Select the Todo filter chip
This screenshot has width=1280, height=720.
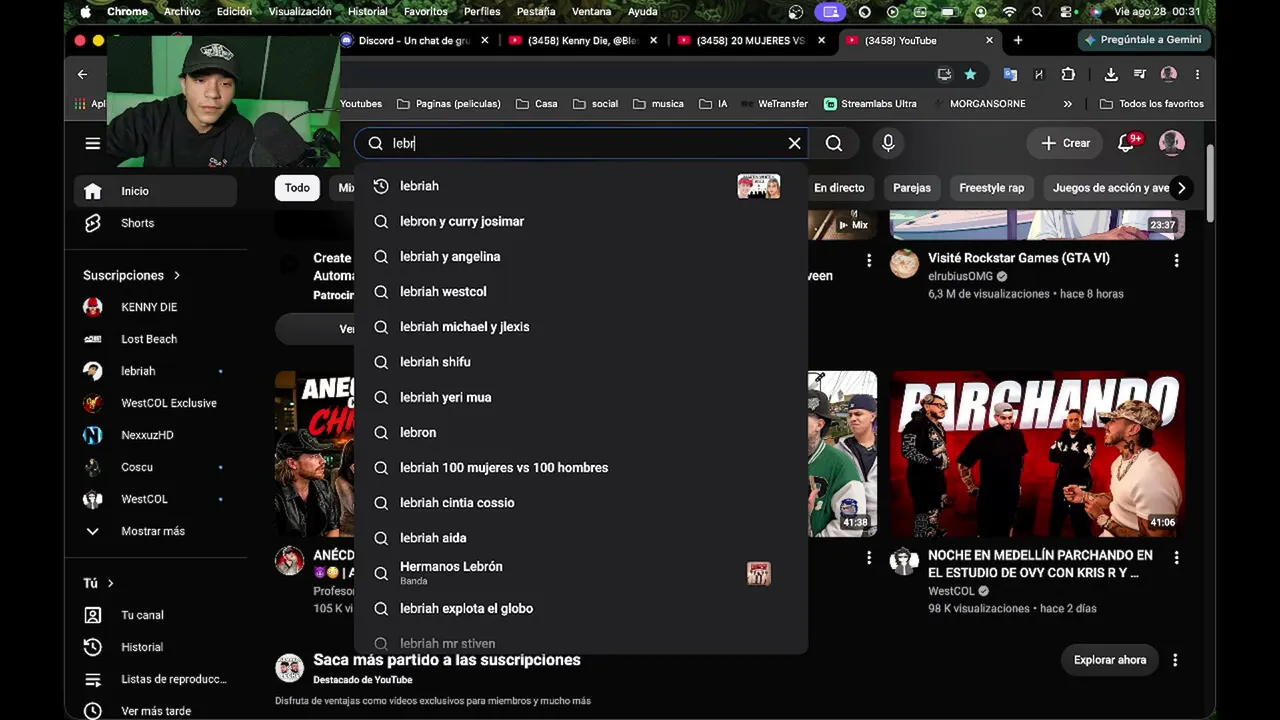click(297, 188)
